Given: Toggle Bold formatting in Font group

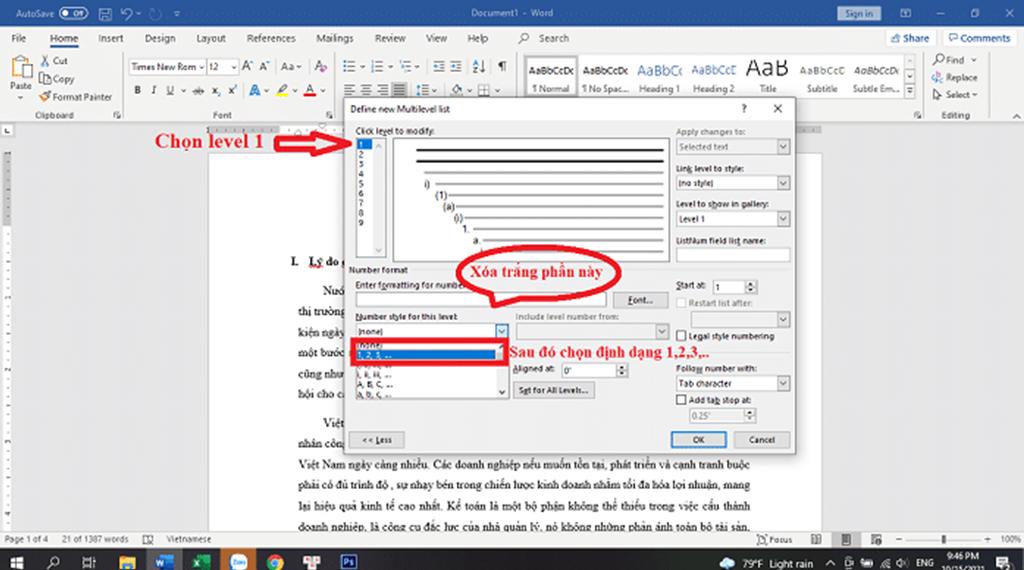Looking at the screenshot, I should [137, 90].
